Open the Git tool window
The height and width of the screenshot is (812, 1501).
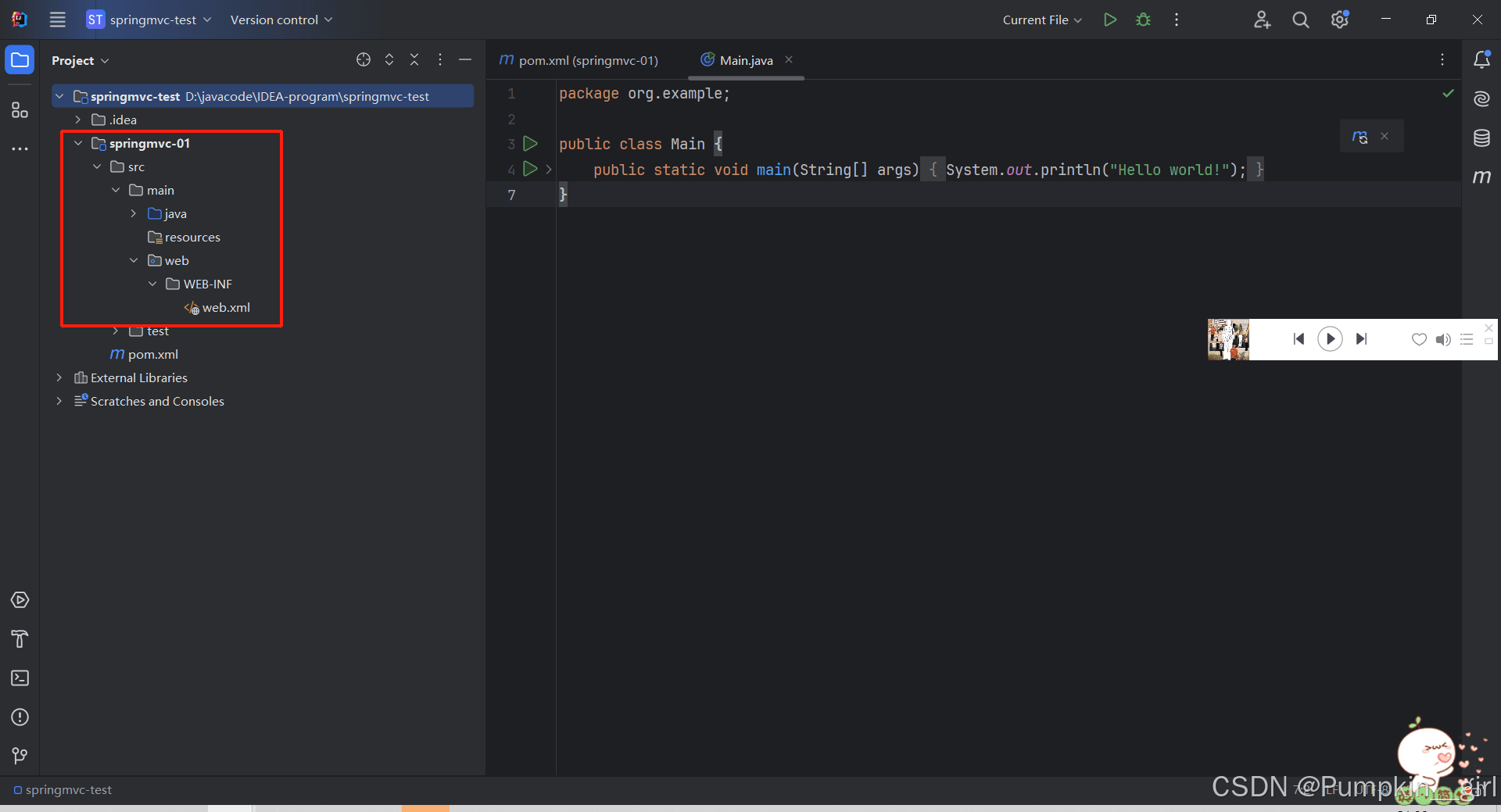pyautogui.click(x=20, y=756)
